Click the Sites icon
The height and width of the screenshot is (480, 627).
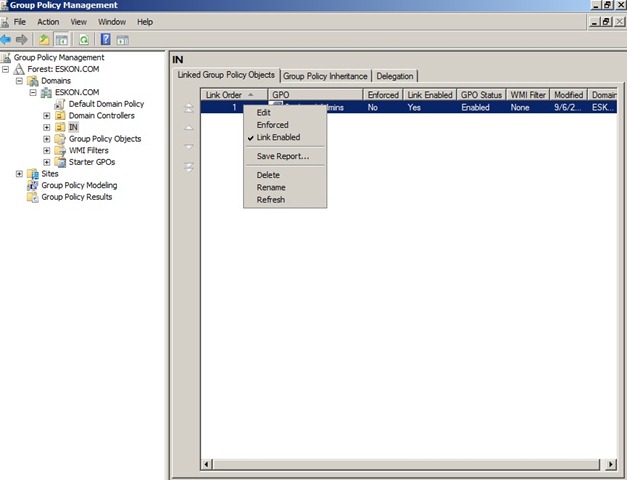(33, 174)
